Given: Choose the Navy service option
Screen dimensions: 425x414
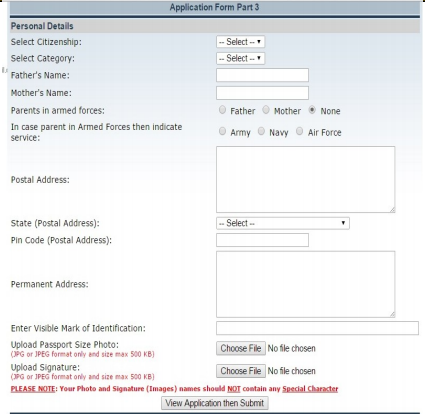Looking at the screenshot, I should pyautogui.click(x=261, y=131).
